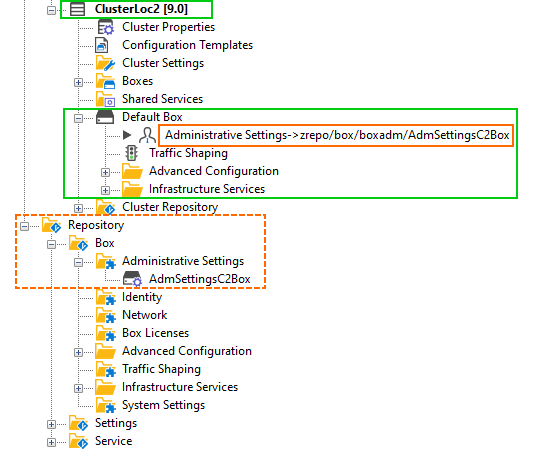Click the Cluster Settings wrench folder icon
The height and width of the screenshot is (455, 540).
pos(105,63)
